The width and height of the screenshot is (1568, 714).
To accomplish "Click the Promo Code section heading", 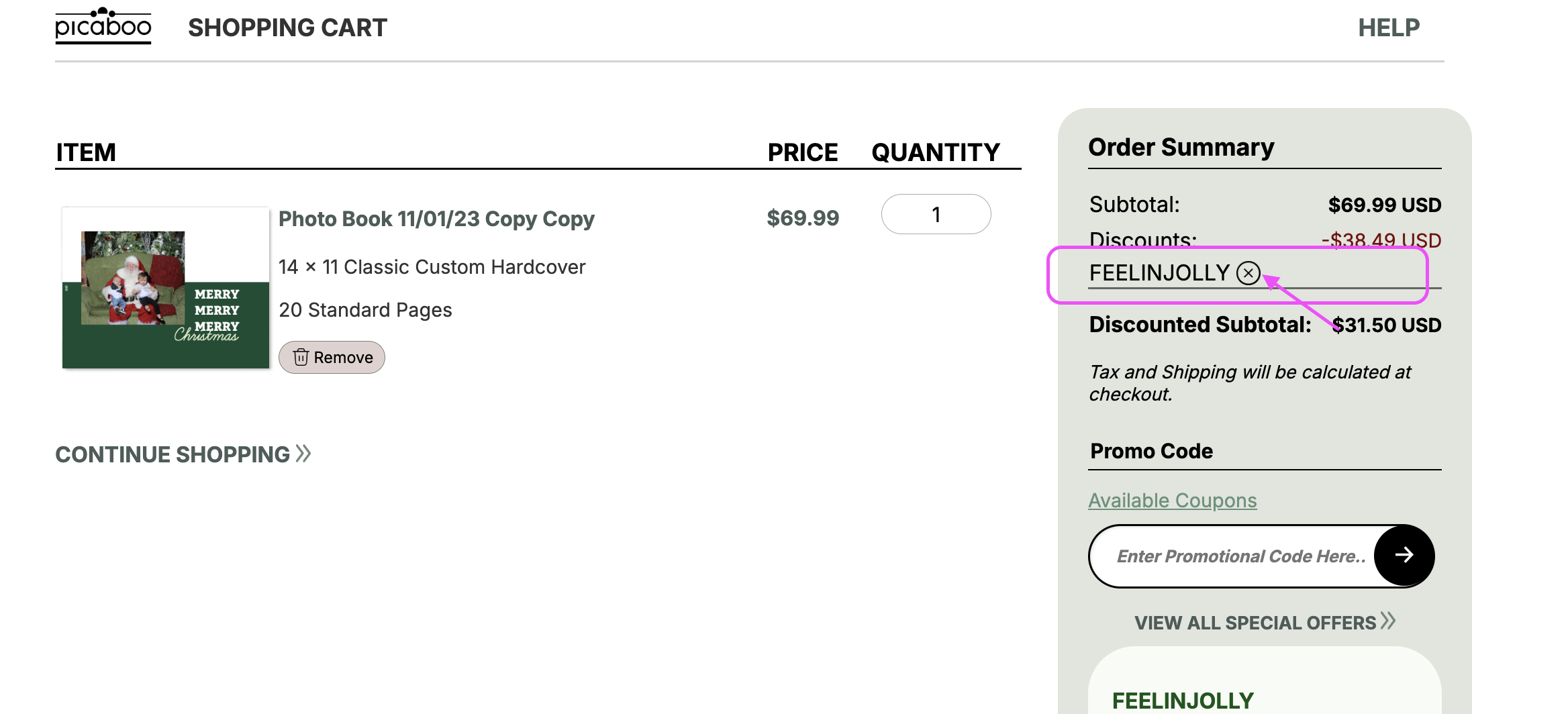I will point(1151,451).
